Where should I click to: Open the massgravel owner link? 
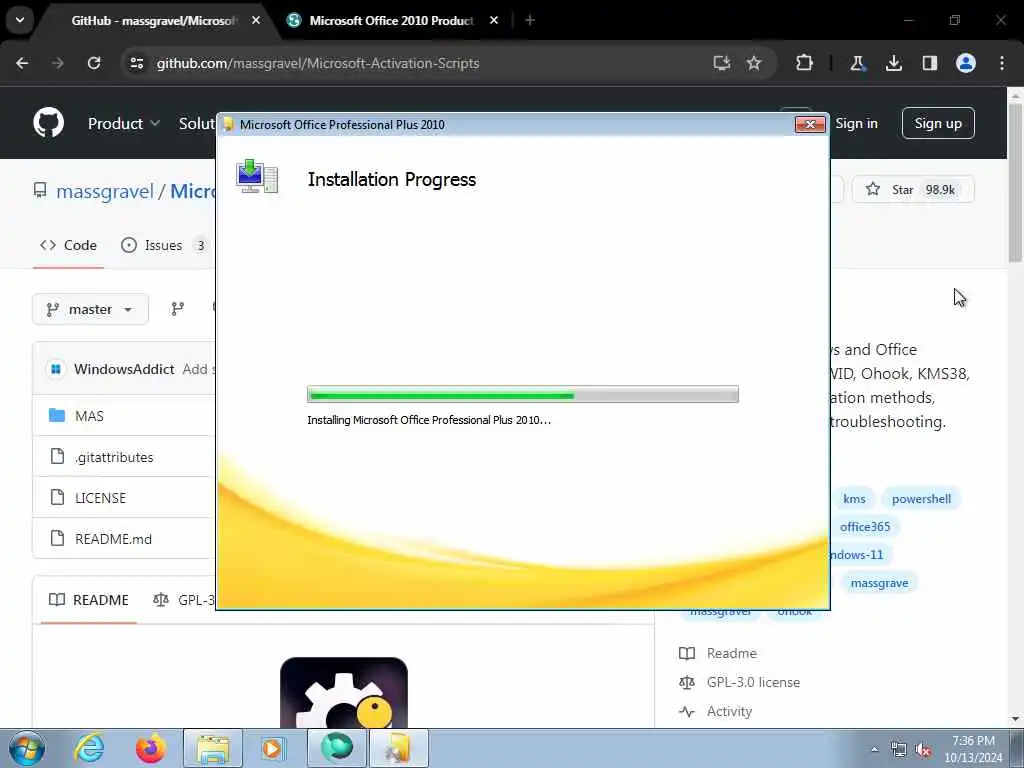click(104, 191)
